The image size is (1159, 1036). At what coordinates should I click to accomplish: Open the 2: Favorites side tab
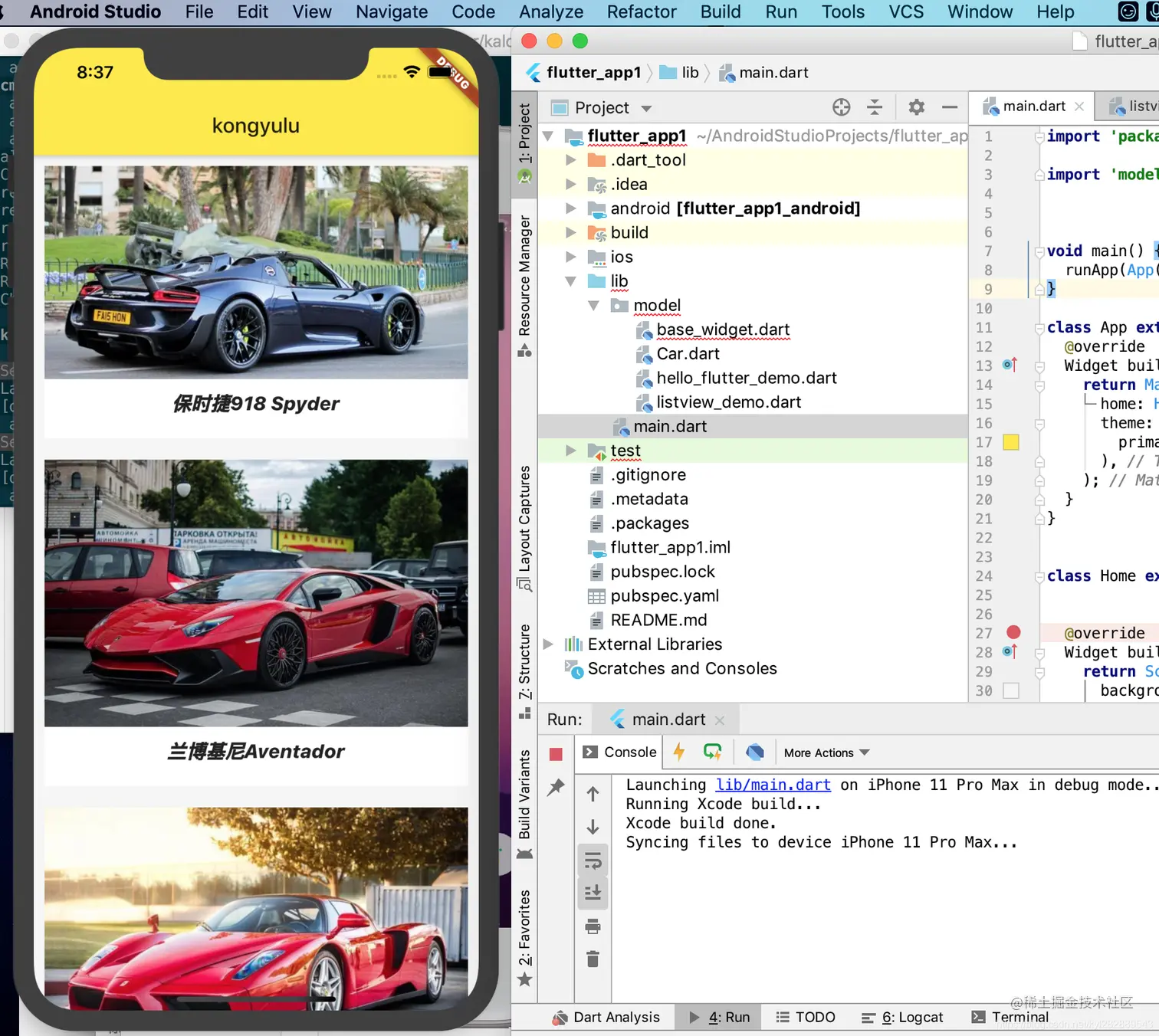(x=524, y=936)
